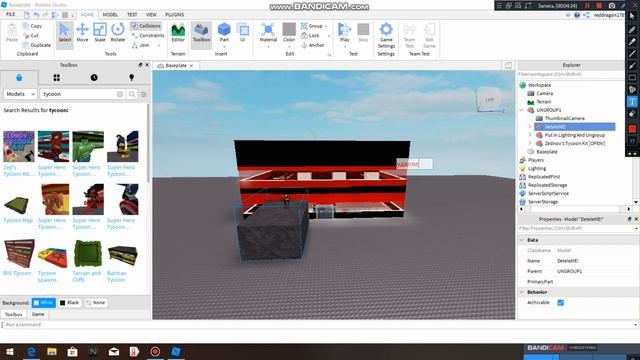
Task: Run the Toolbox search magnifier
Action: [x=132, y=94]
